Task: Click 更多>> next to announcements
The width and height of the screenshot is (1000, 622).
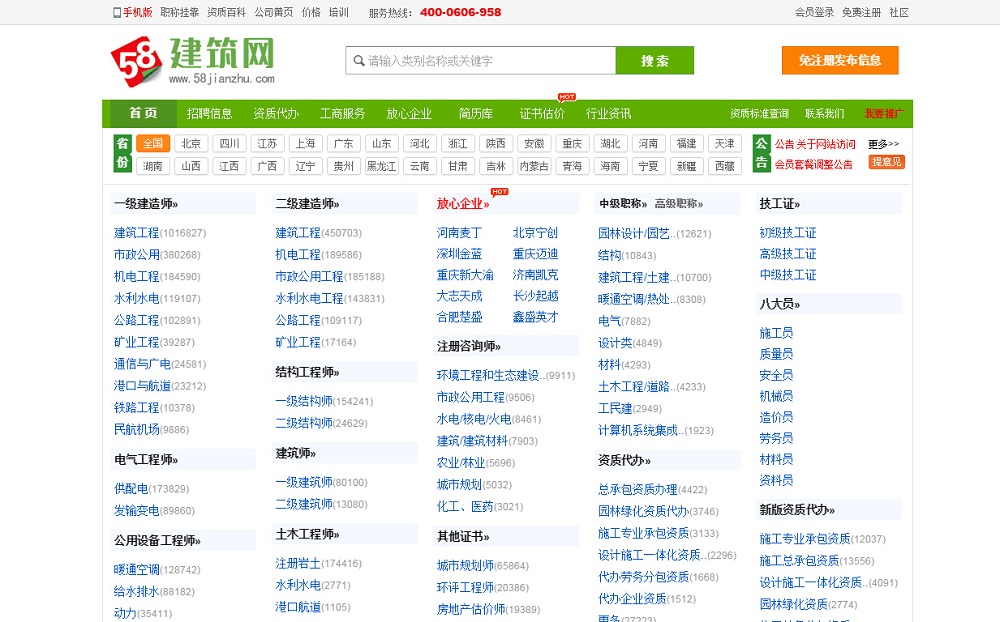Action: click(883, 144)
